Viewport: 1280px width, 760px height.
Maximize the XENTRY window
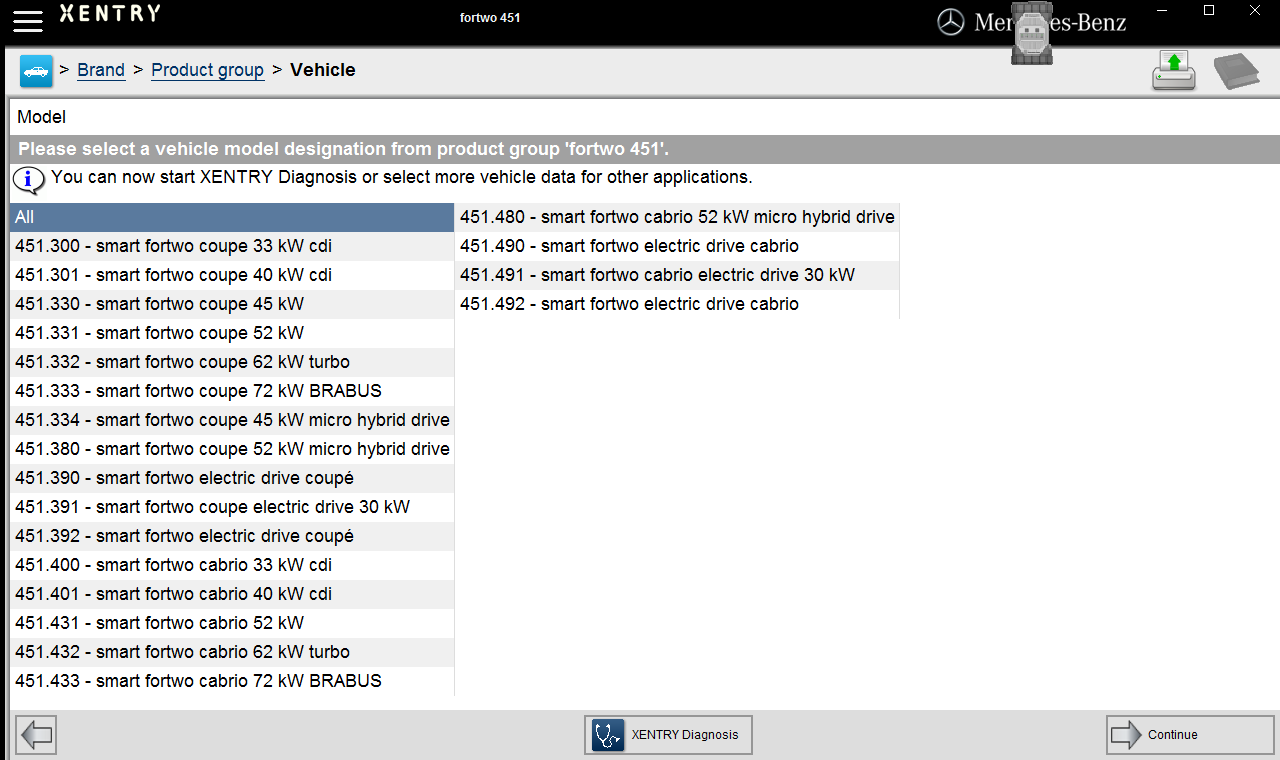point(1209,11)
